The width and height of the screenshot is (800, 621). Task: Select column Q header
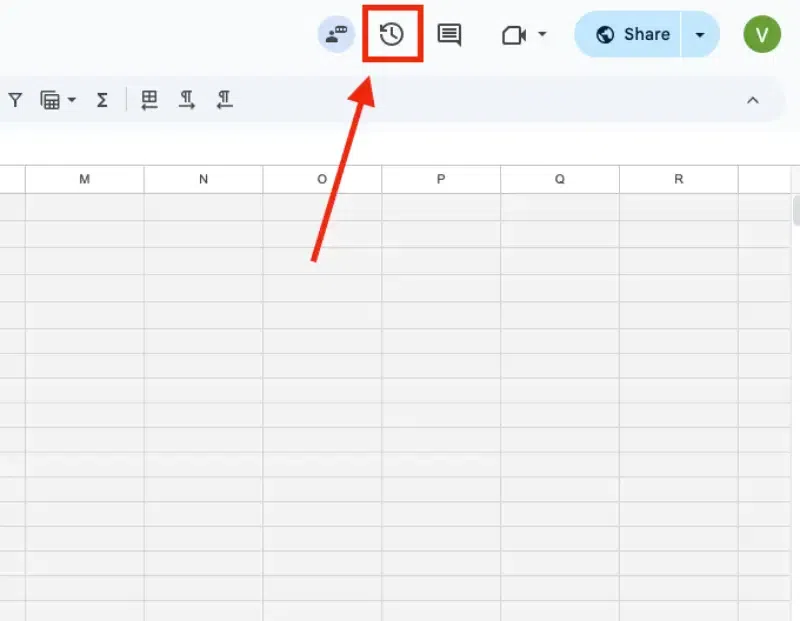(560, 179)
